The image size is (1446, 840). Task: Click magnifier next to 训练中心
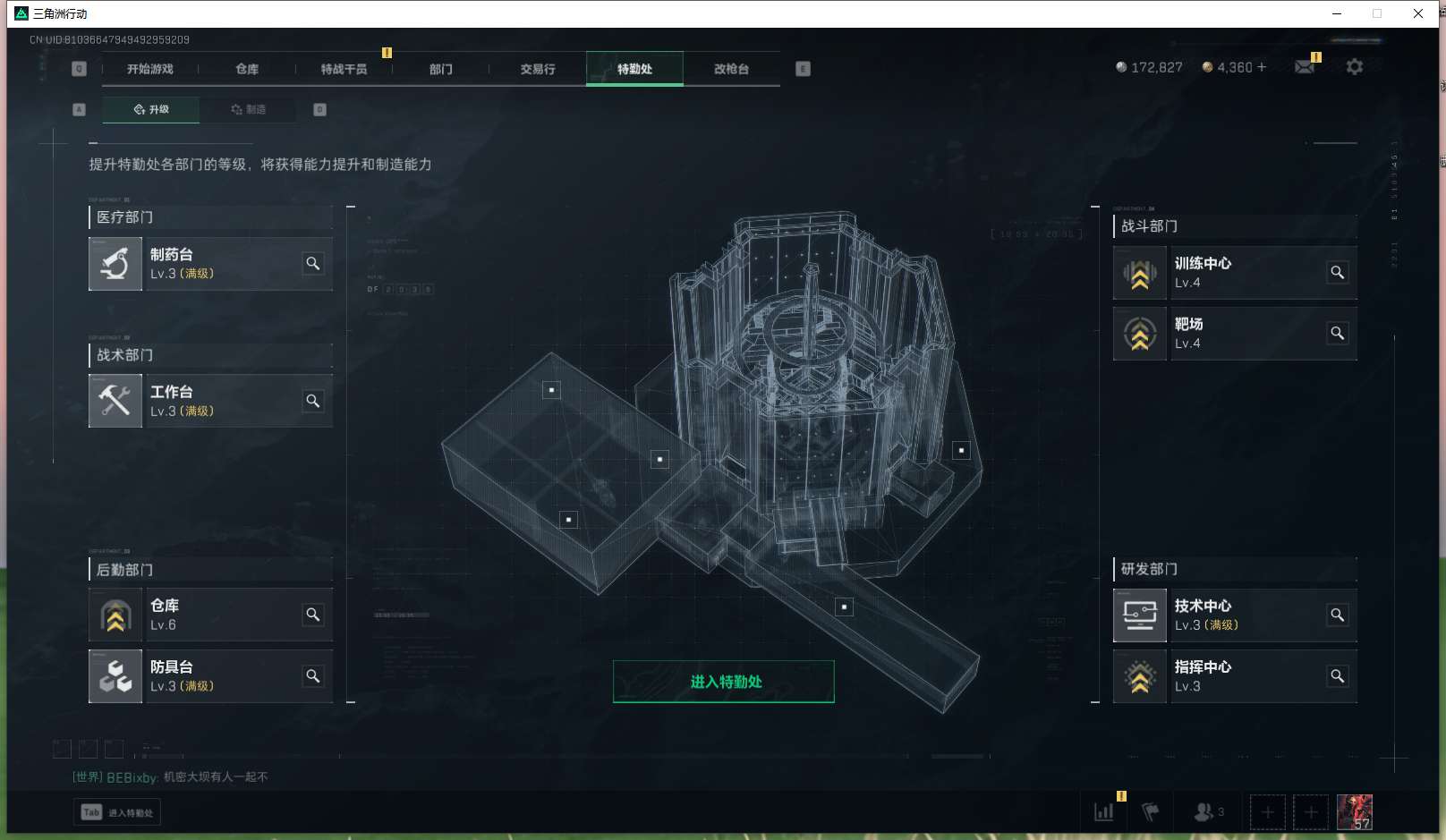click(1338, 273)
